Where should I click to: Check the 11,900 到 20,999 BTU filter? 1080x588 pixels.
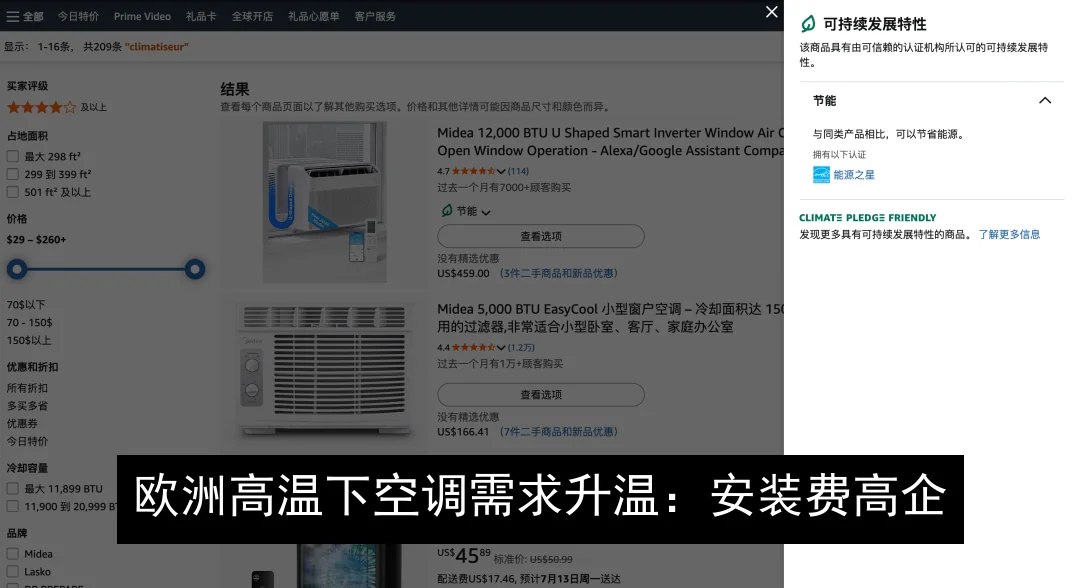(12, 506)
